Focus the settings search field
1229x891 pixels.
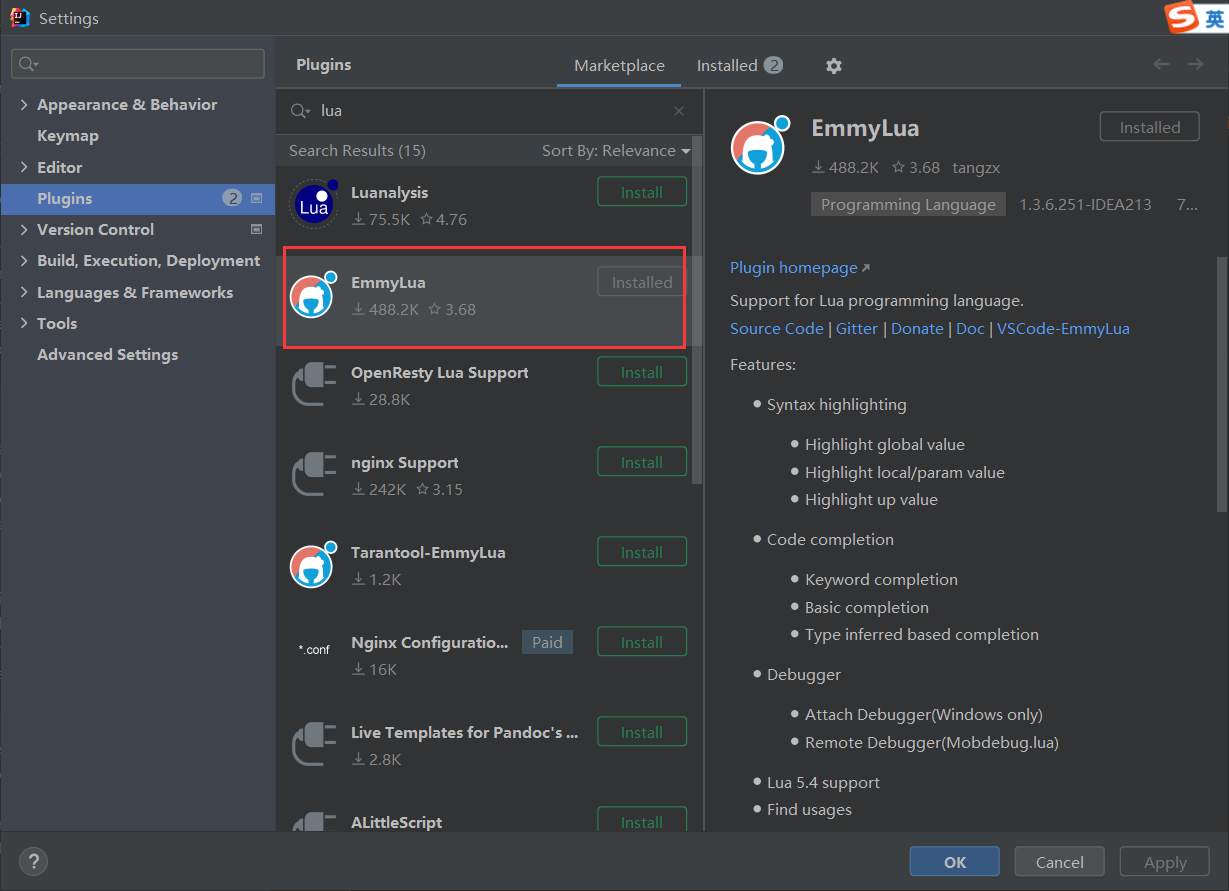click(138, 64)
